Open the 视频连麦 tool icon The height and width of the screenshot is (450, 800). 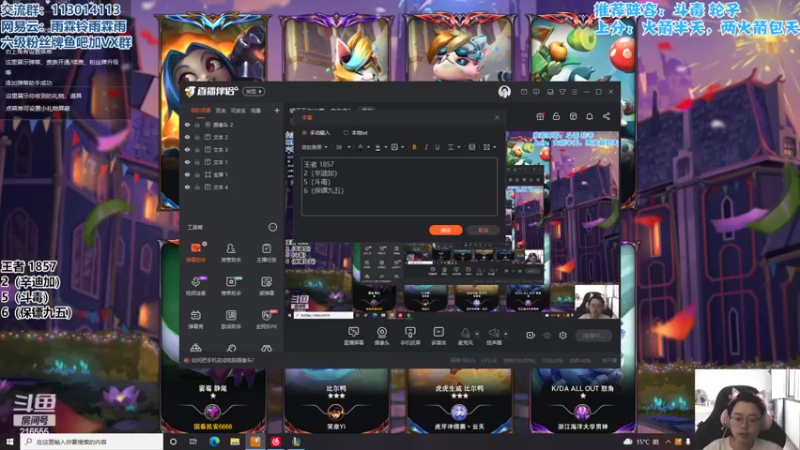[x=195, y=286]
